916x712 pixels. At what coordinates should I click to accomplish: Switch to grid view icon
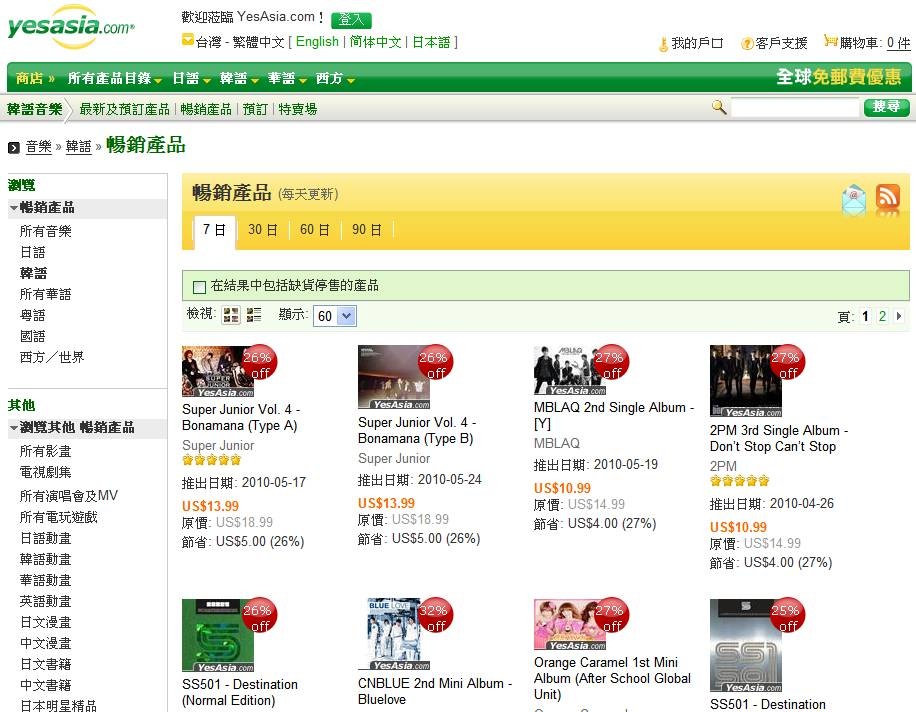tap(231, 315)
